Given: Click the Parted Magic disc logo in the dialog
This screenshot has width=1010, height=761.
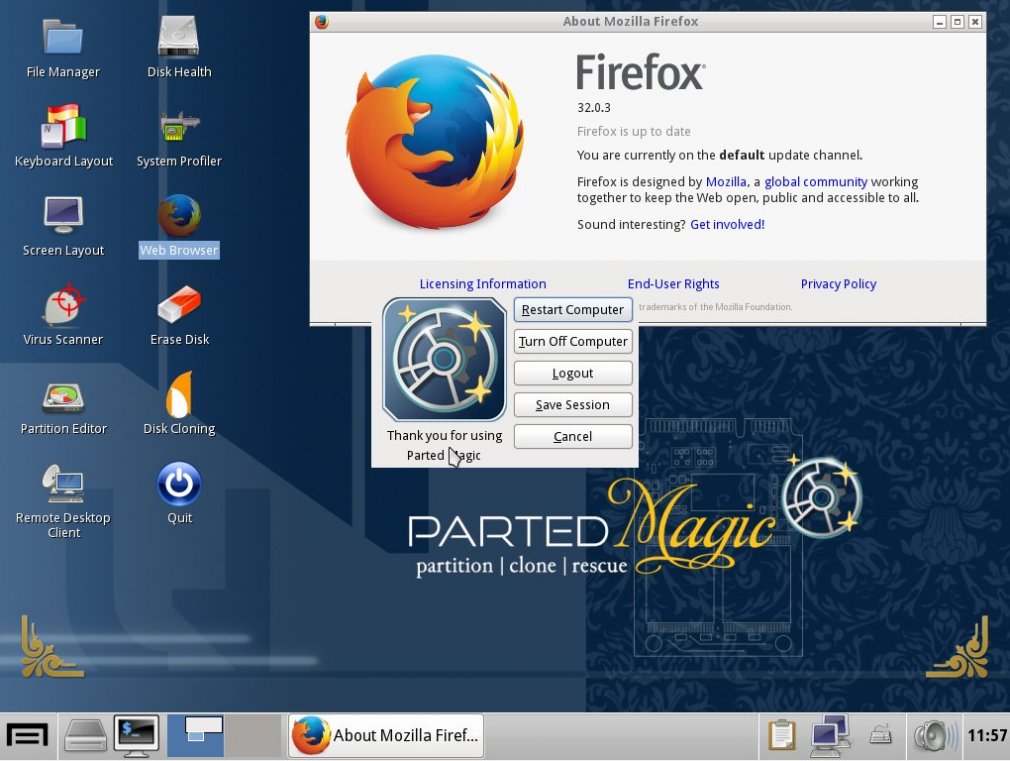Looking at the screenshot, I should (444, 360).
